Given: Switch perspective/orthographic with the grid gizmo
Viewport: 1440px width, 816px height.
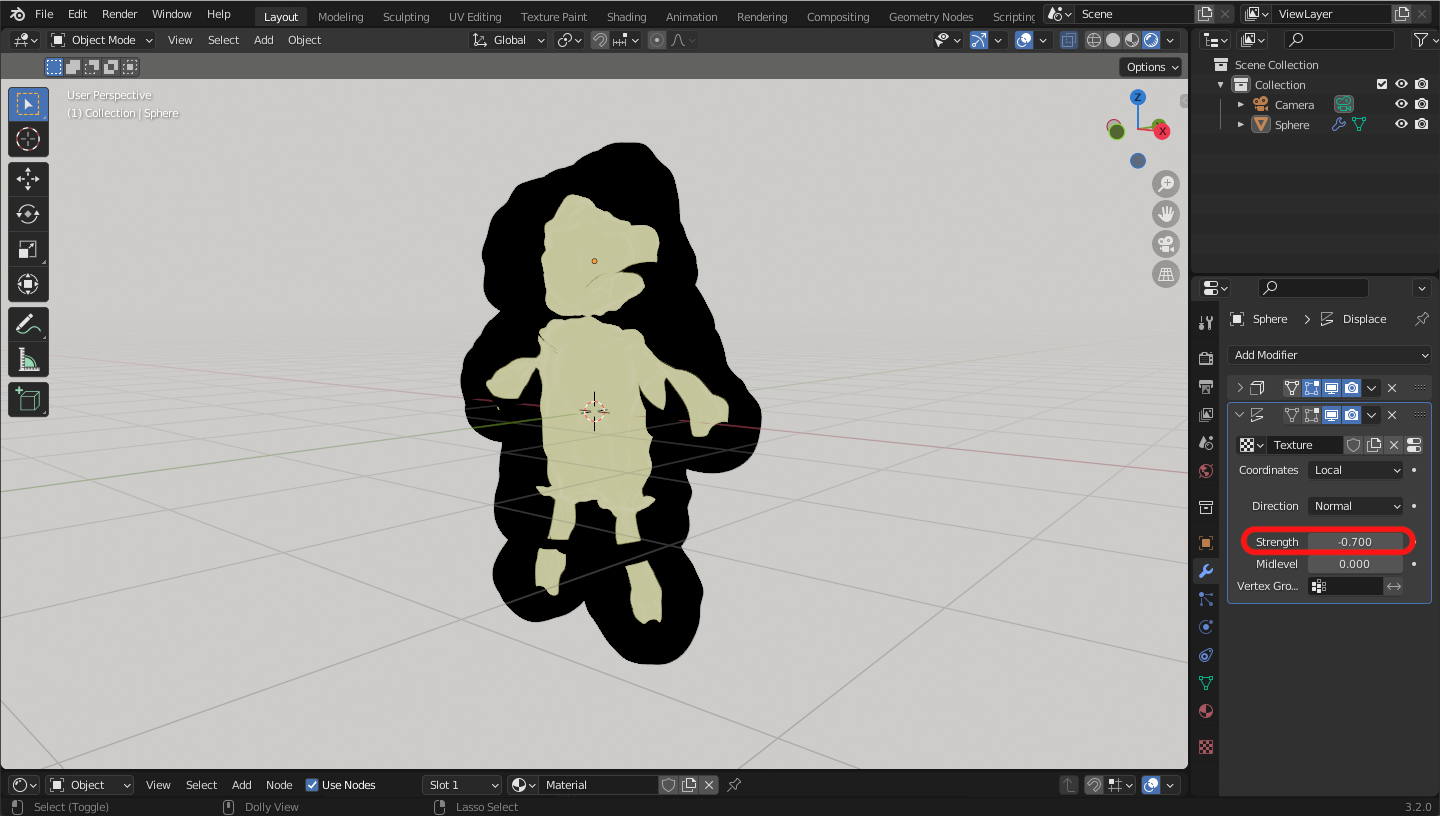Looking at the screenshot, I should click(x=1166, y=274).
